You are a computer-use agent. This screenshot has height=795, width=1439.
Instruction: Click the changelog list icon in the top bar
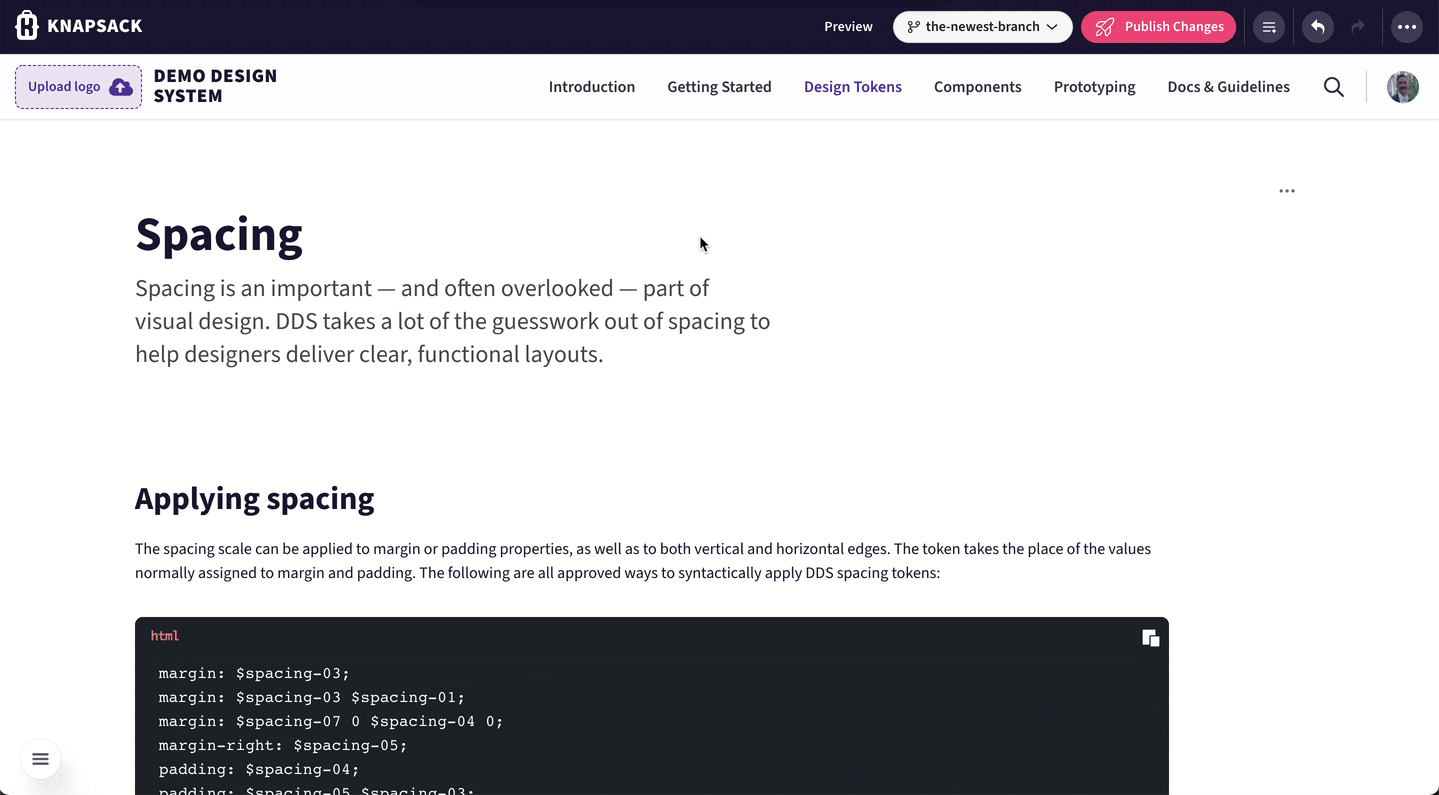coord(1268,26)
